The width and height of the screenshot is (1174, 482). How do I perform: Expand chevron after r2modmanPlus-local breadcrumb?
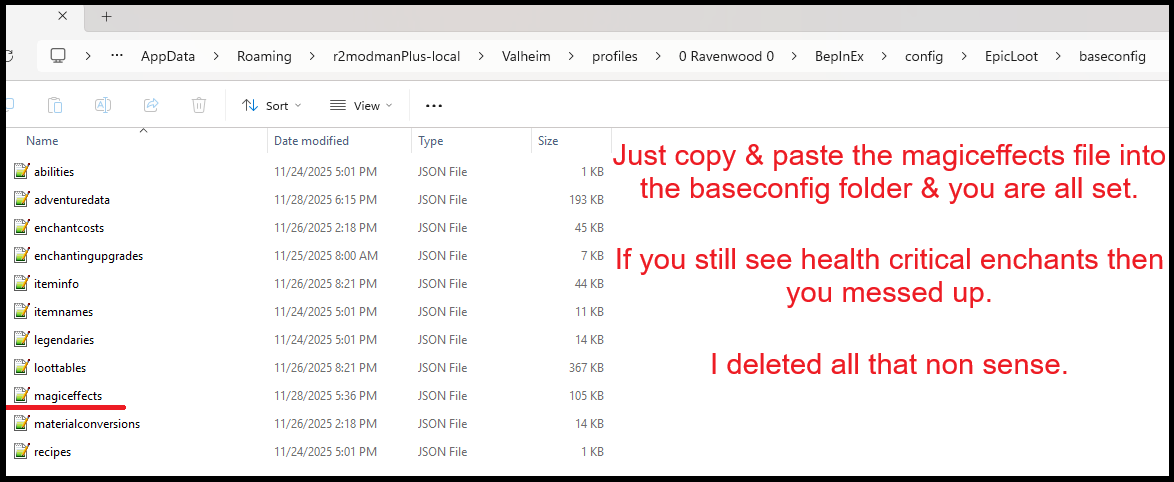click(x=480, y=56)
